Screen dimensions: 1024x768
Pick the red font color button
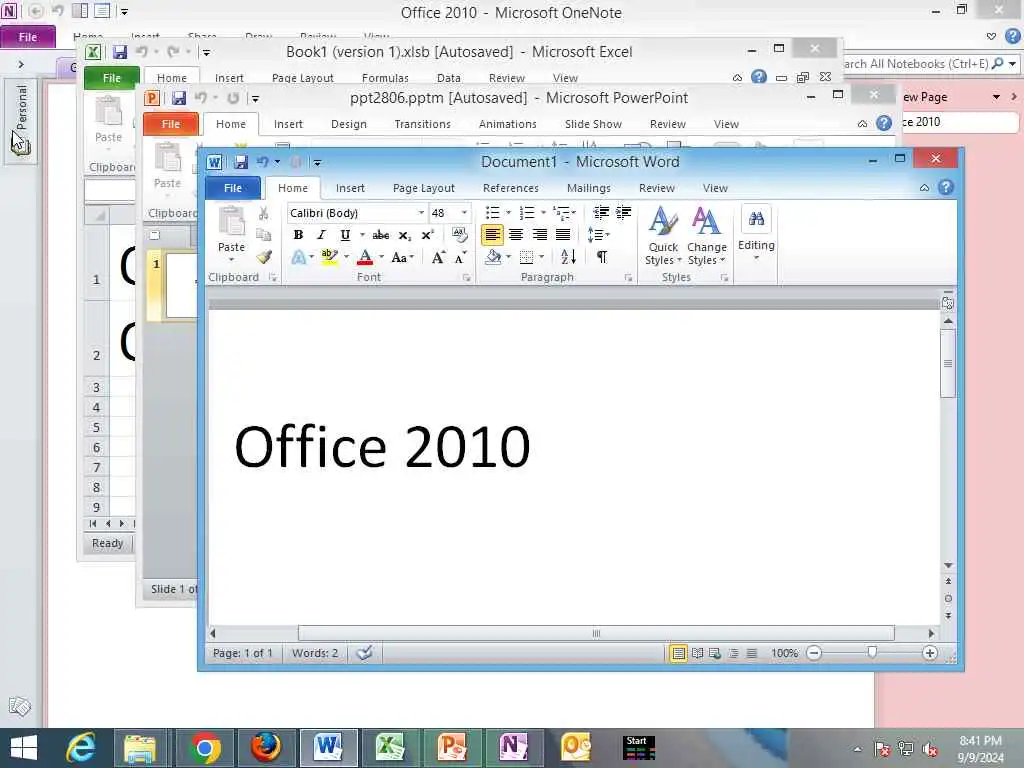[x=365, y=257]
